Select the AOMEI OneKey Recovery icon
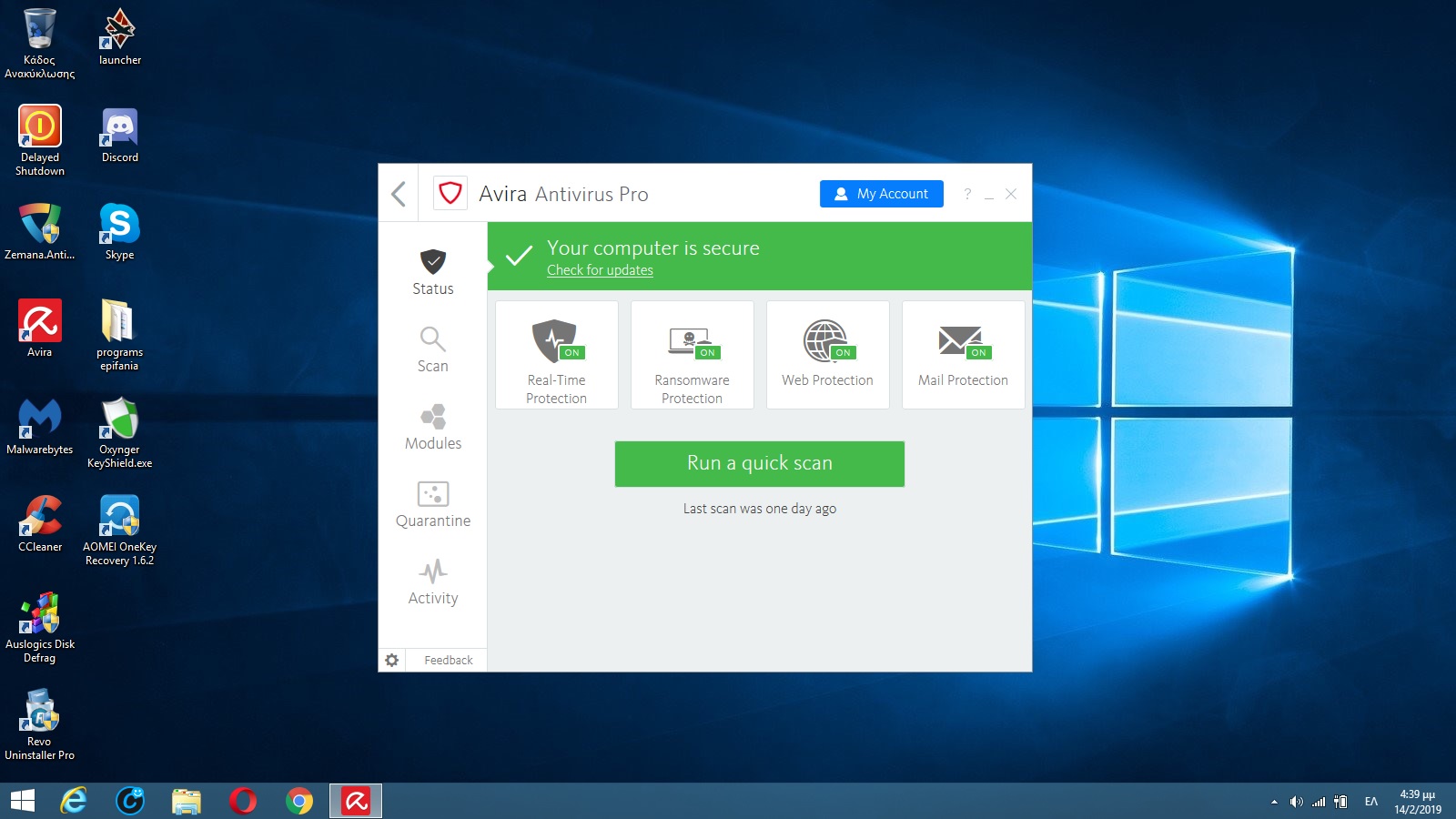The image size is (1456, 819). pyautogui.click(x=120, y=531)
